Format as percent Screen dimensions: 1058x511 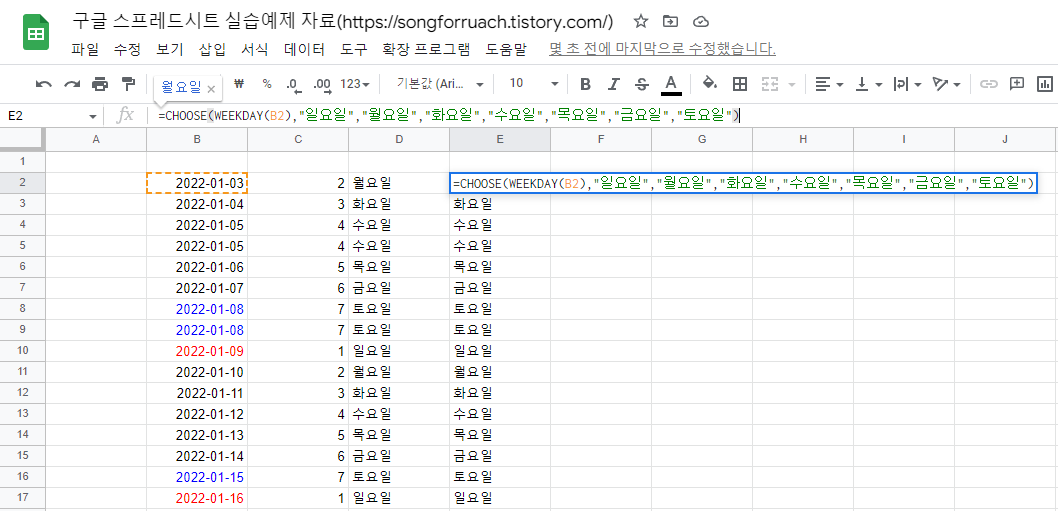click(x=267, y=84)
